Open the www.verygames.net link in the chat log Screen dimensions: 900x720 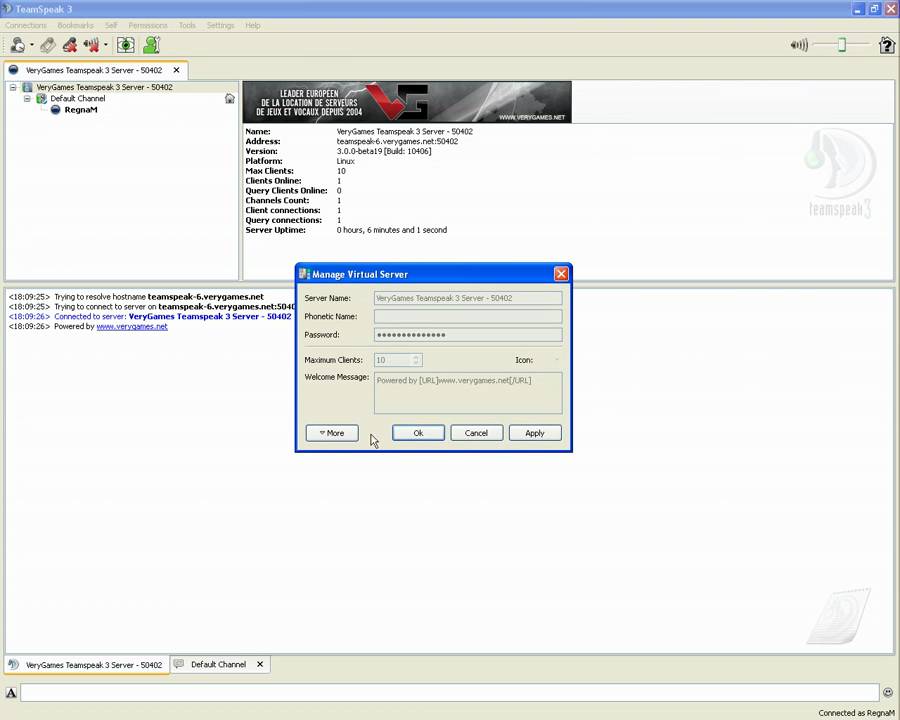coord(132,326)
